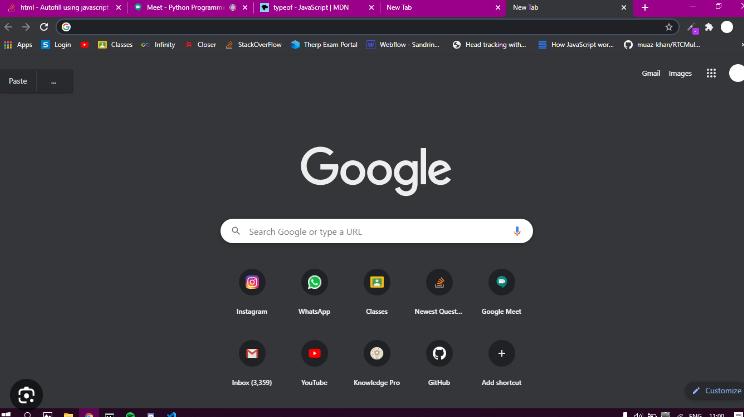The width and height of the screenshot is (744, 417).
Task: Click the ellipsis button beside Paste
Action: 54,81
